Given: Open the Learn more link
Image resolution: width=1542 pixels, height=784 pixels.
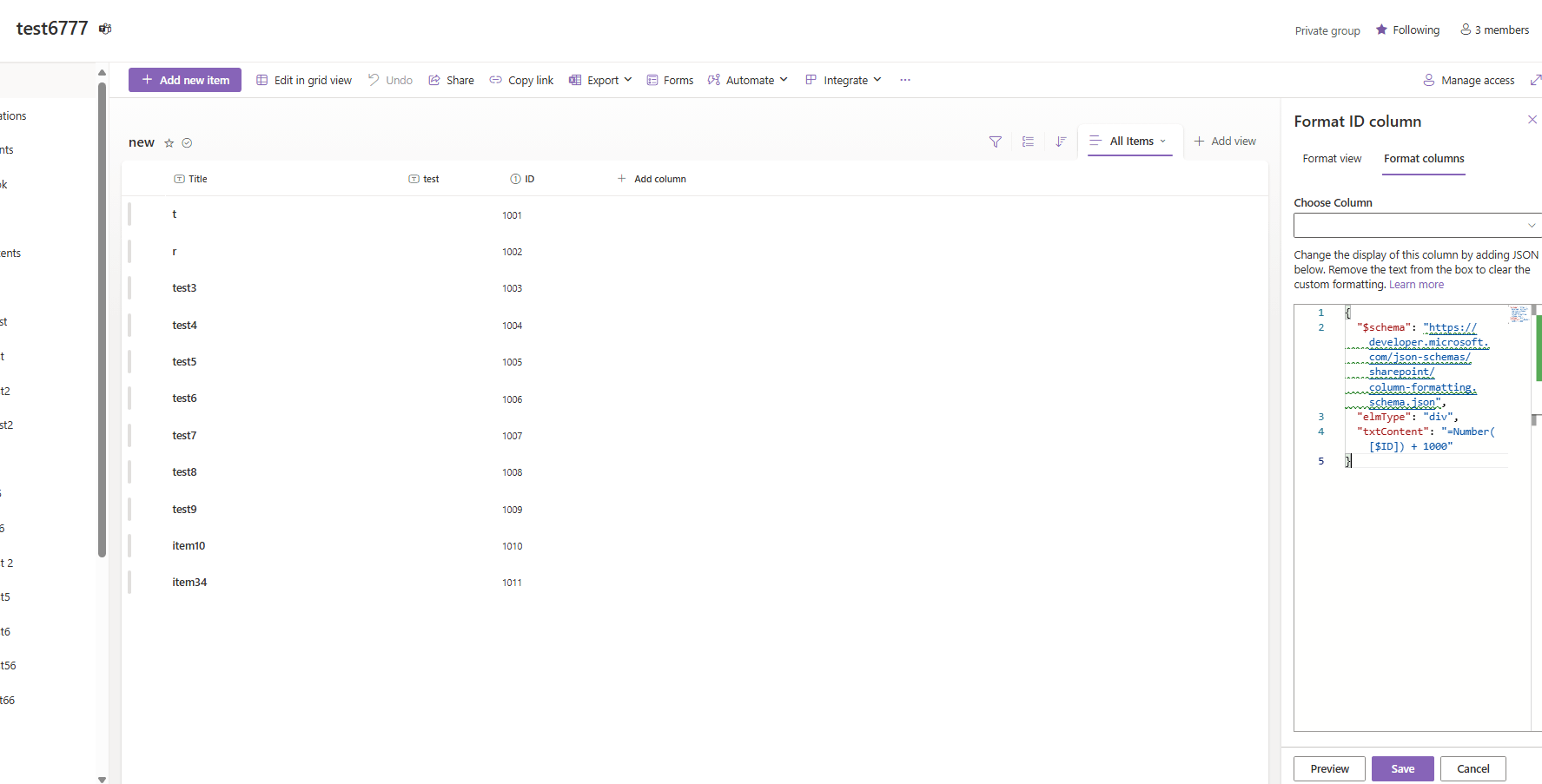Looking at the screenshot, I should [1416, 285].
